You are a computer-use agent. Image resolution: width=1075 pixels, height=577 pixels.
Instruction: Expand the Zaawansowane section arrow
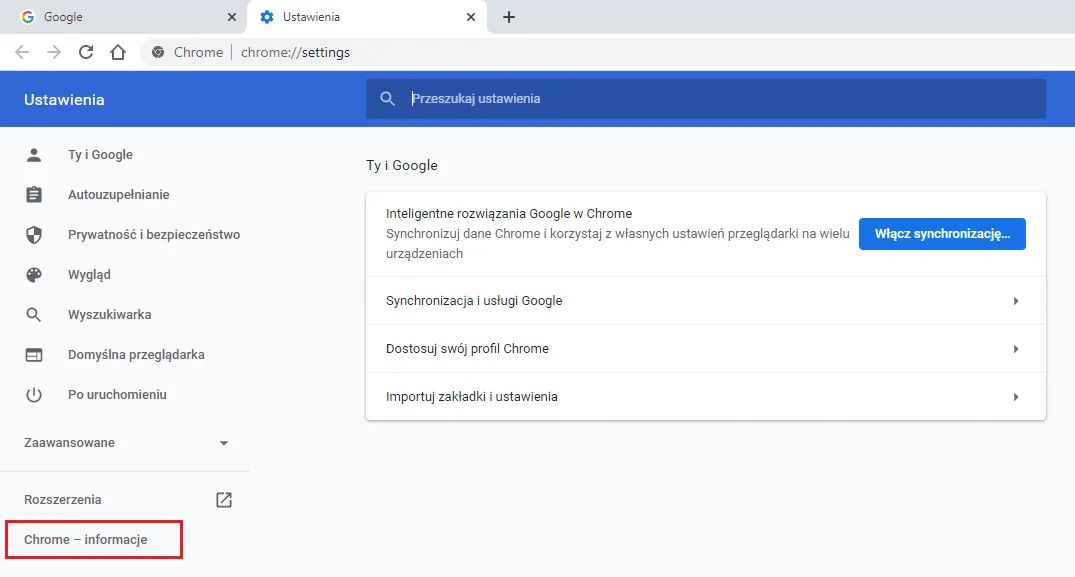click(x=224, y=443)
